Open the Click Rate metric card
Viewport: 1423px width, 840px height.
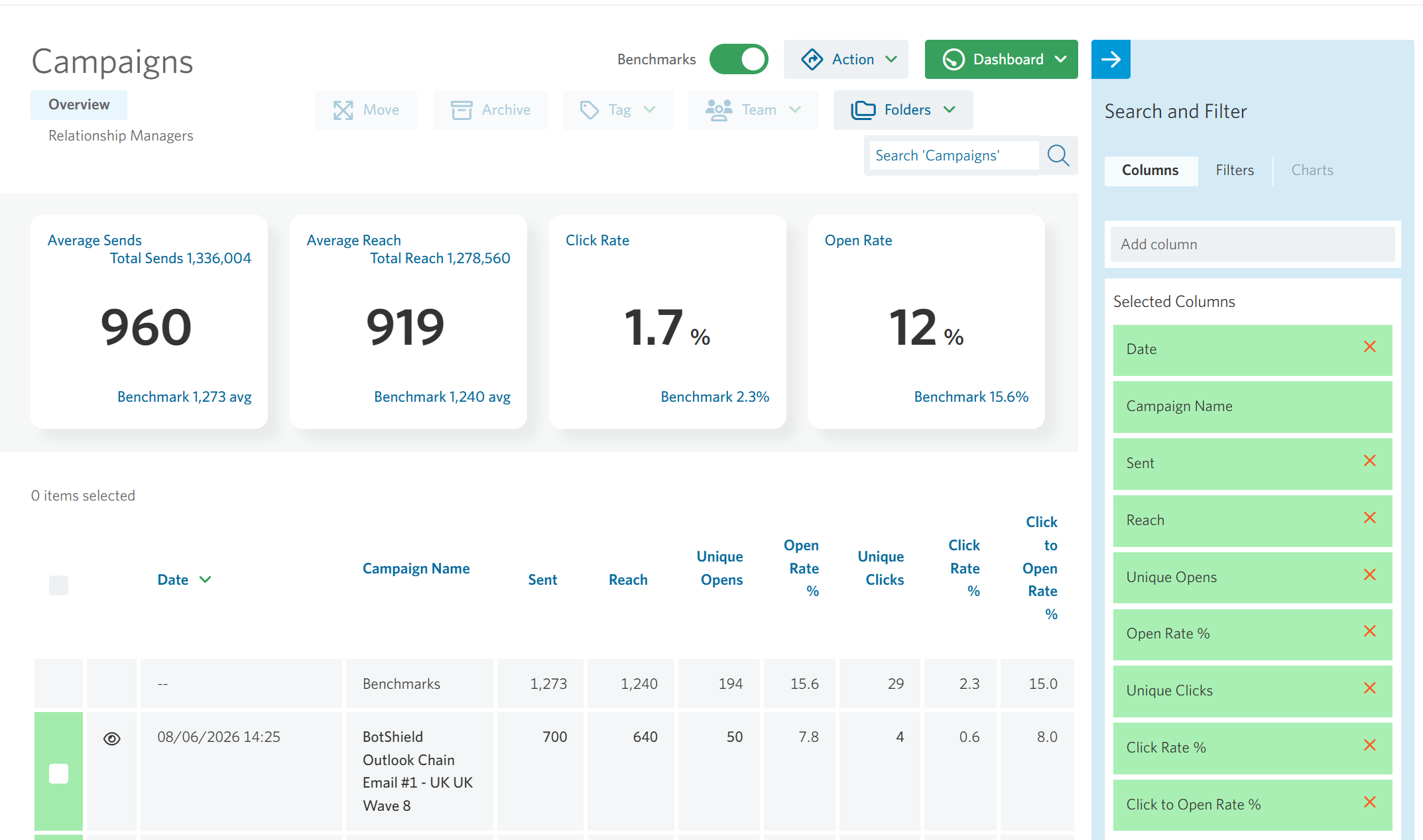click(x=668, y=322)
